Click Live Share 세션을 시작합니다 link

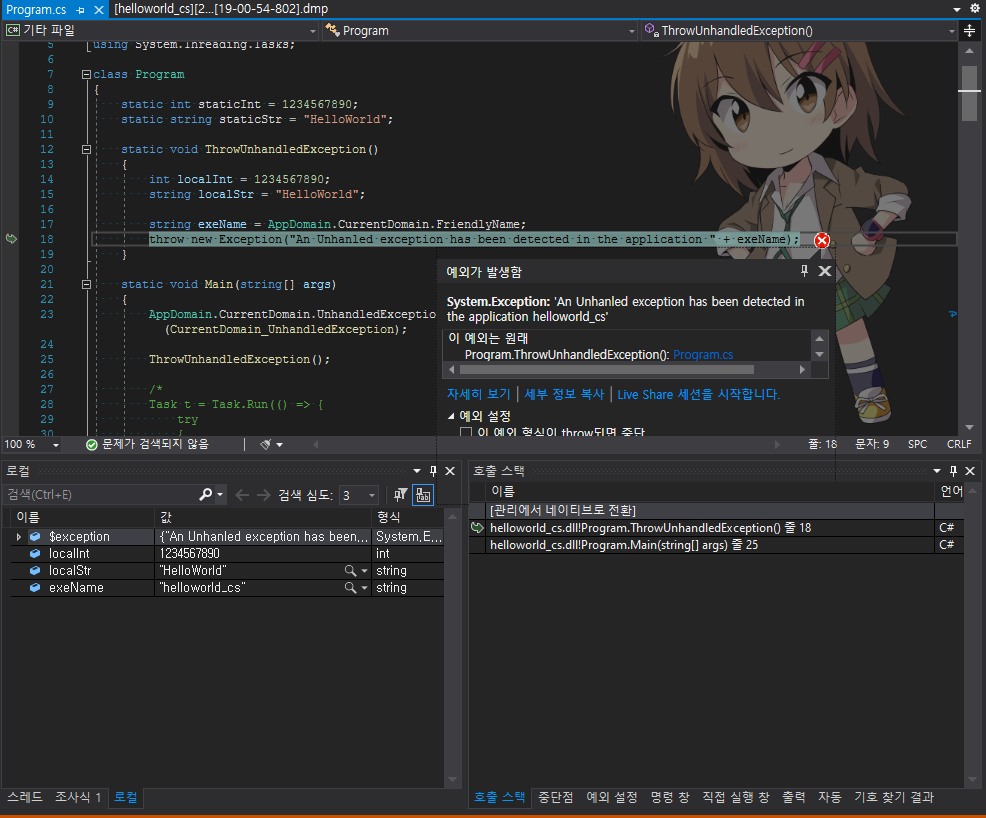[x=698, y=394]
